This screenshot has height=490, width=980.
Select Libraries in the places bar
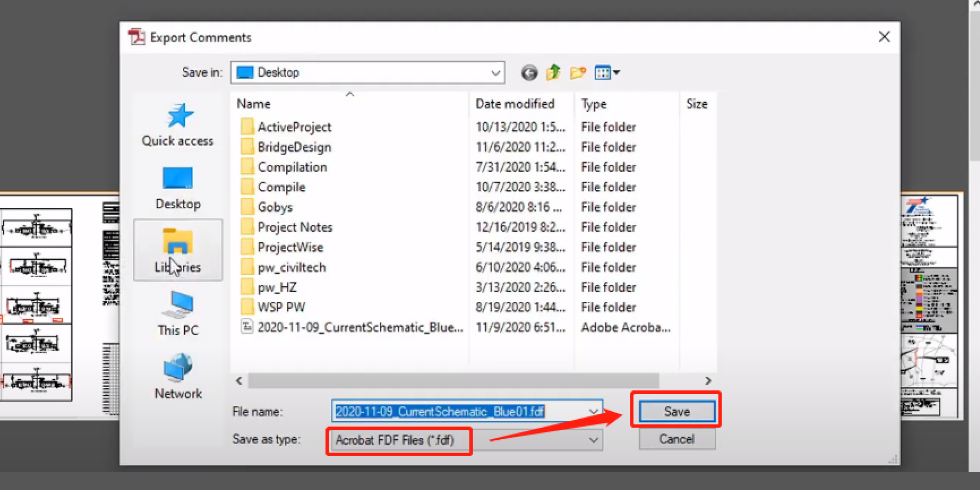coord(178,250)
